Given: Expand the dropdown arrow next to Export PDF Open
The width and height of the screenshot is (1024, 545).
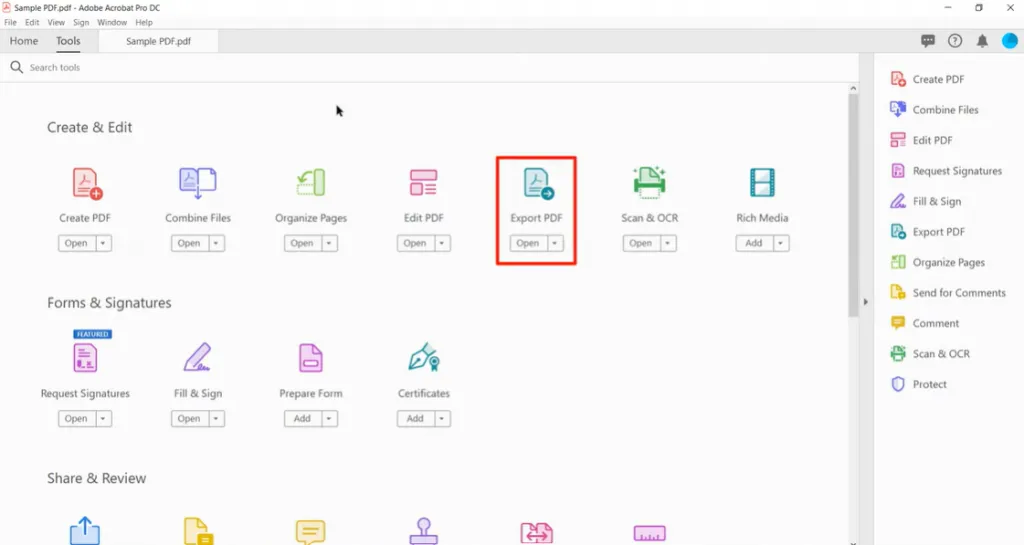Looking at the screenshot, I should point(555,243).
